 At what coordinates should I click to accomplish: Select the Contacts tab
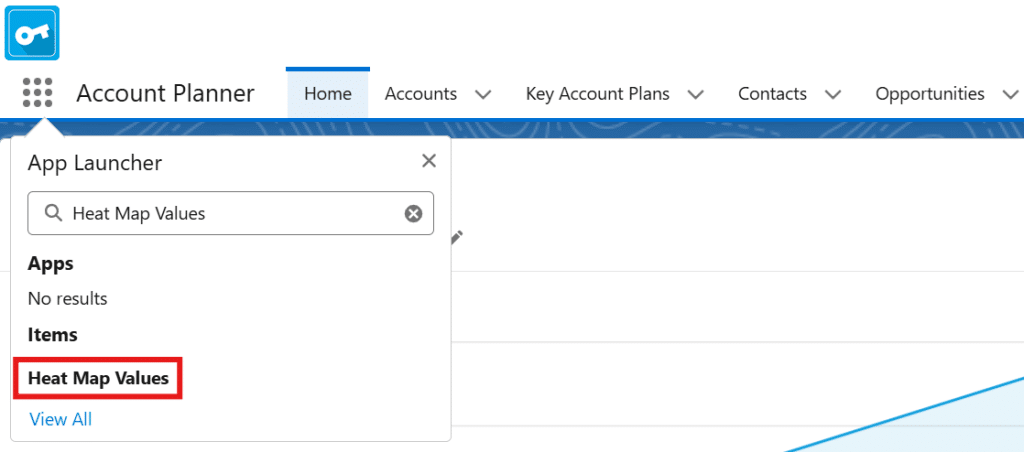point(772,94)
